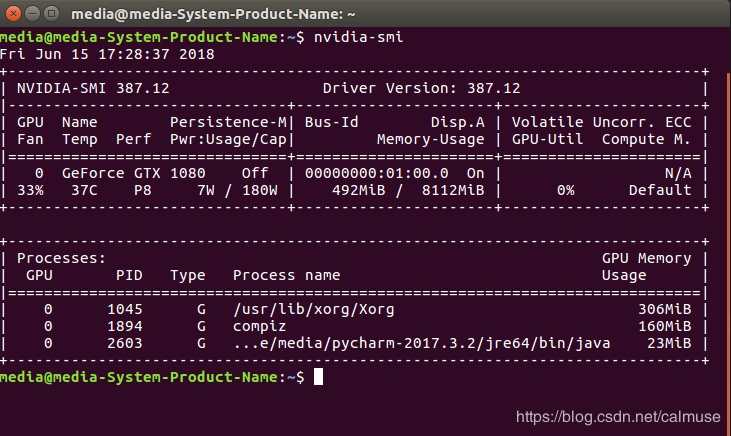
Task: Click the 'GPU Memory' header in processes table
Action: [x=646, y=258]
